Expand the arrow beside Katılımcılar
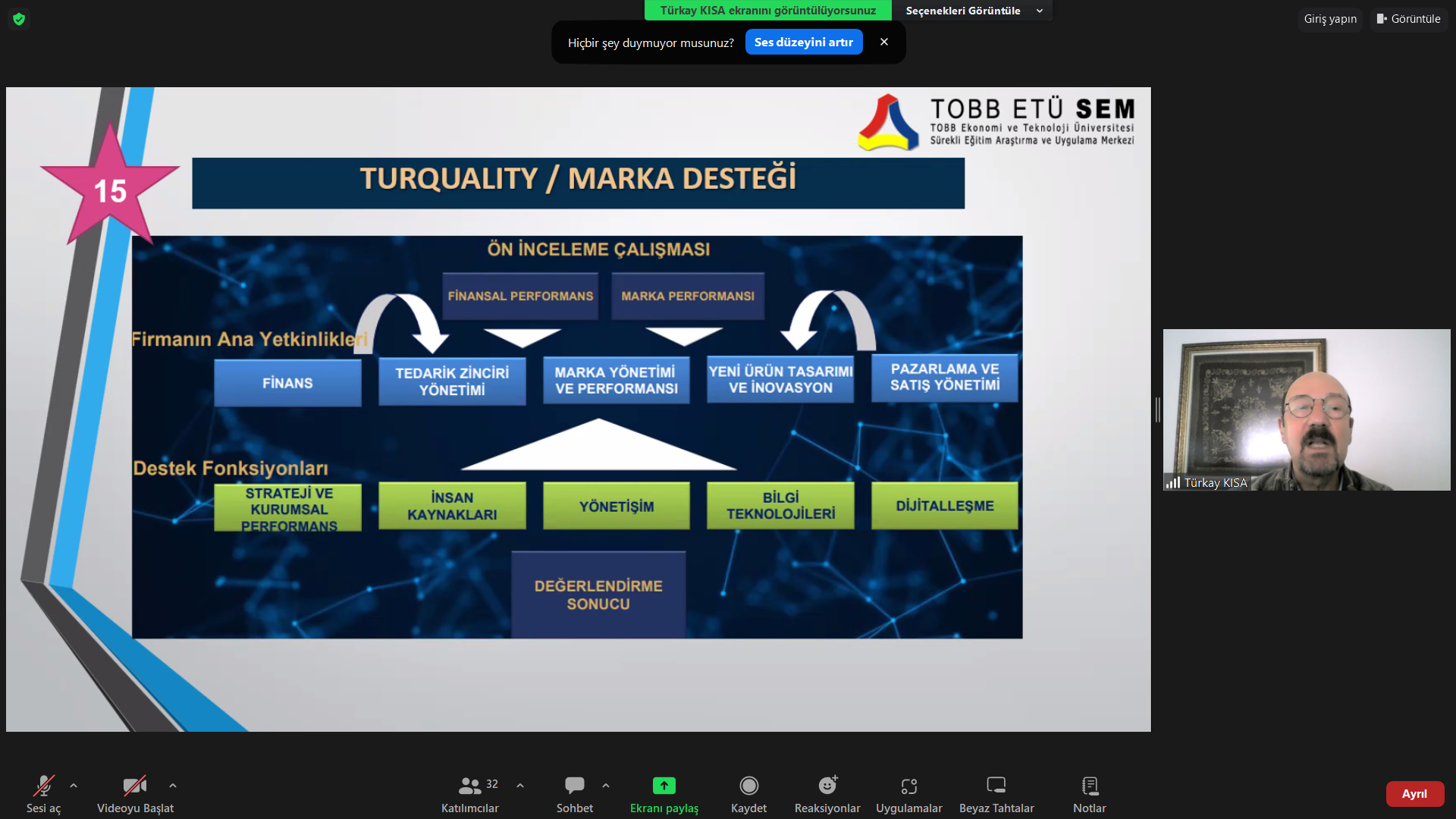The width and height of the screenshot is (1456, 819). click(x=520, y=786)
